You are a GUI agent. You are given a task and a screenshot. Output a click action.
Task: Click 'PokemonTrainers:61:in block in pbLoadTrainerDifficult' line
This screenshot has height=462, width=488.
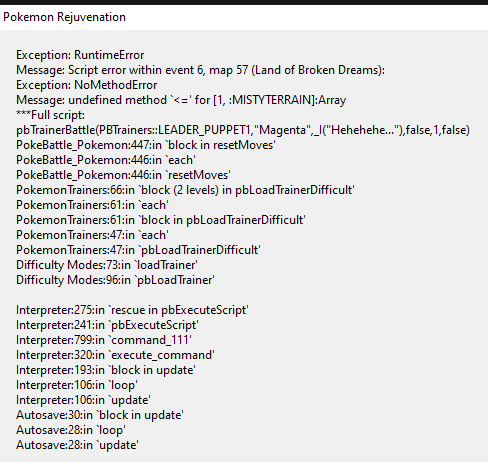(x=161, y=220)
